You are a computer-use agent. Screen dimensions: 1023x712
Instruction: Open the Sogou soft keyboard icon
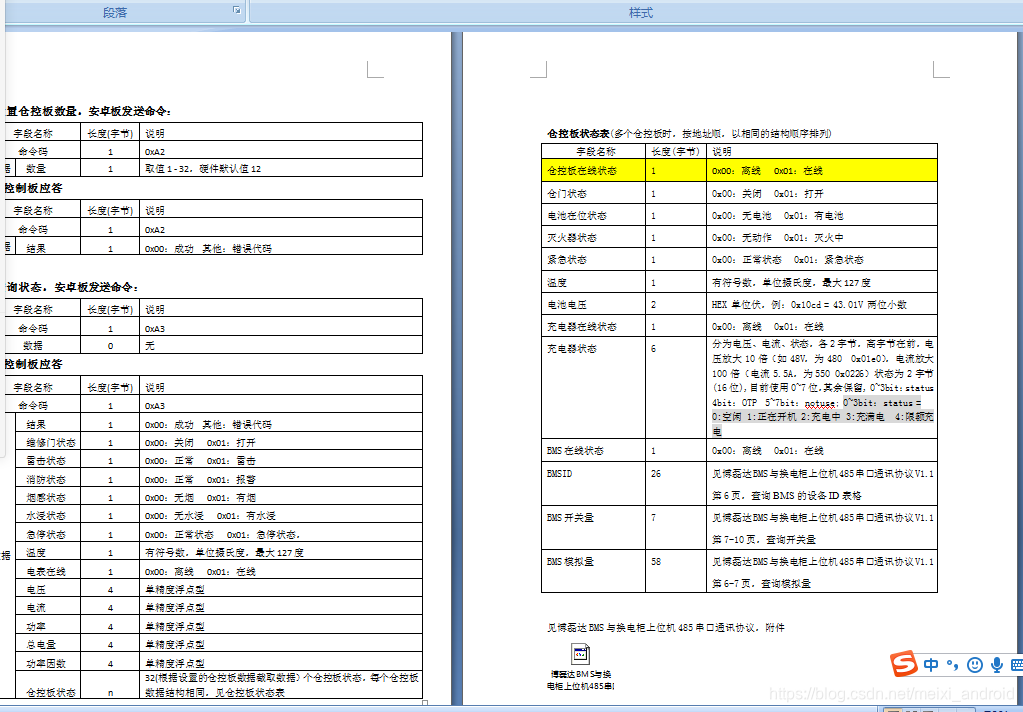[1016, 665]
